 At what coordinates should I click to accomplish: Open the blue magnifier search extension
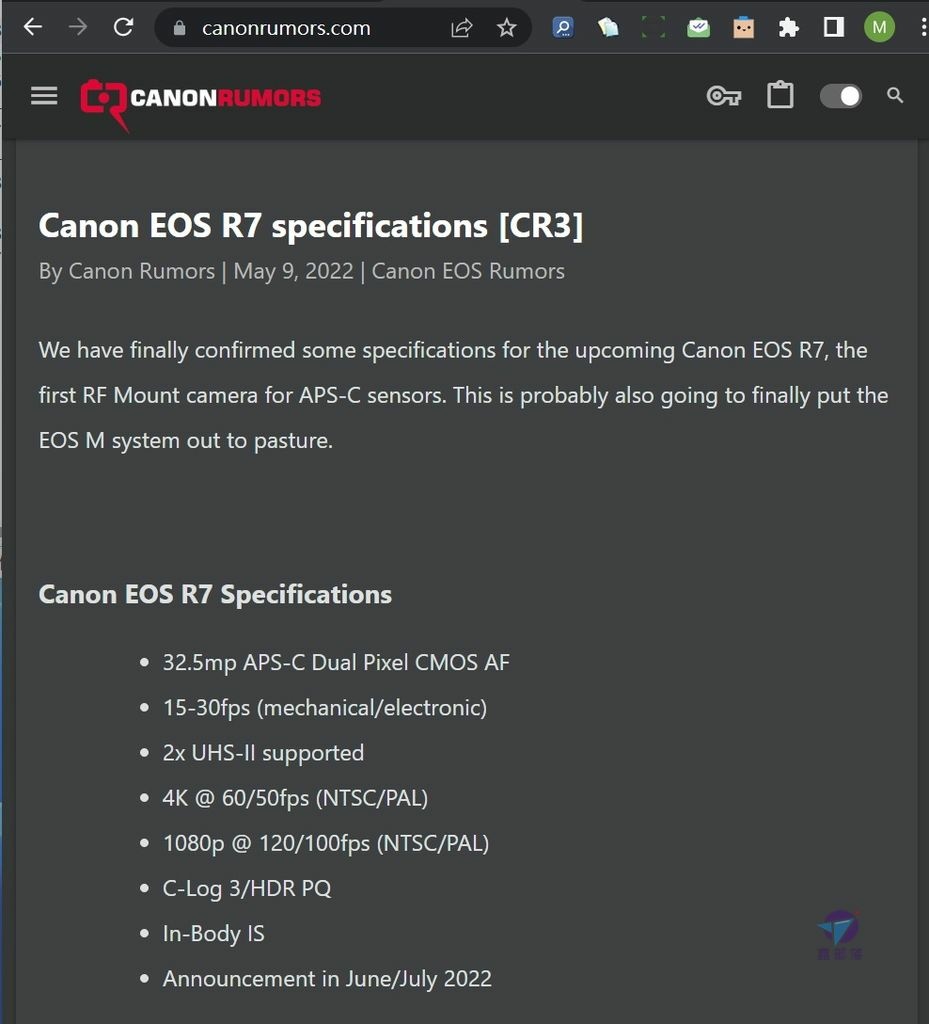tap(563, 27)
